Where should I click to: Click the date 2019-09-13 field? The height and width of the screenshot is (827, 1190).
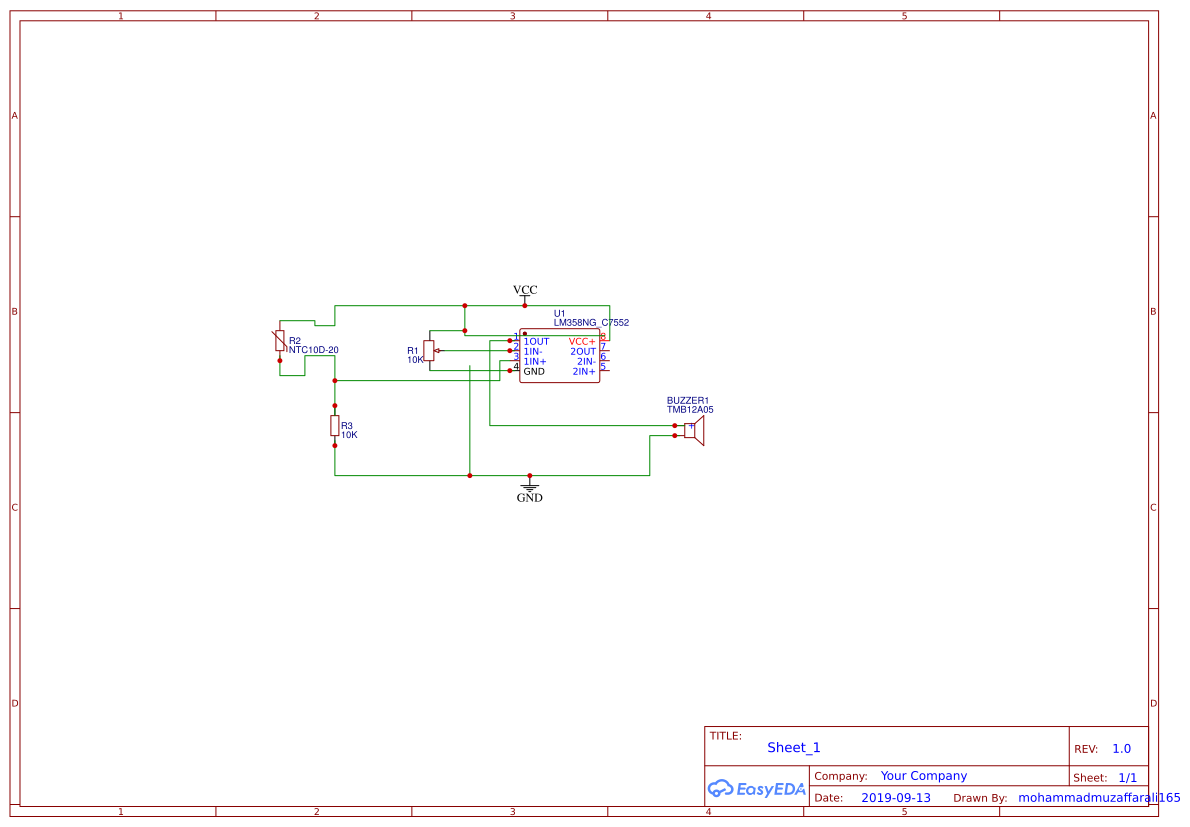896,797
